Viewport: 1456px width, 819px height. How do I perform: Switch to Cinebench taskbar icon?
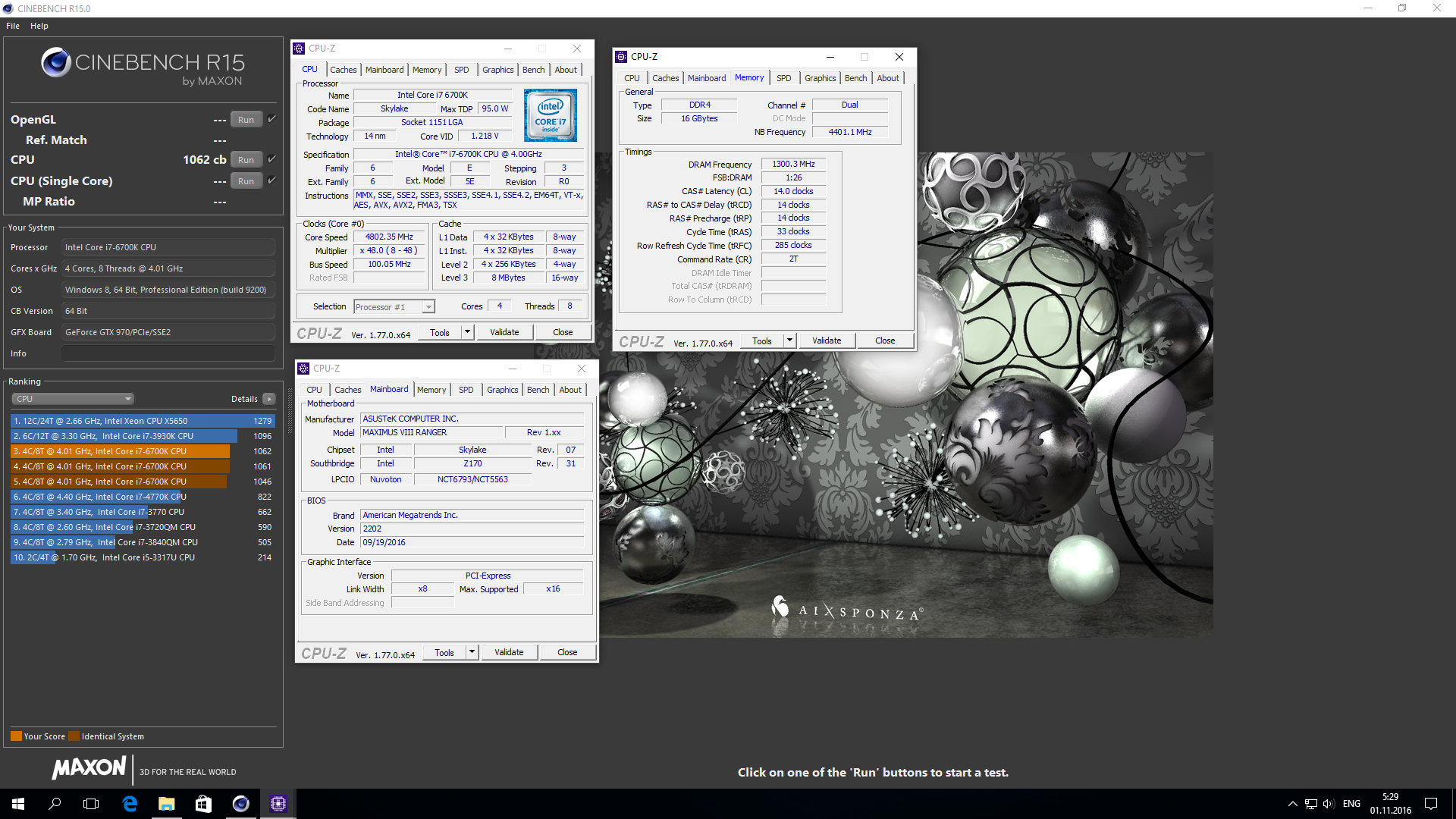click(x=240, y=804)
